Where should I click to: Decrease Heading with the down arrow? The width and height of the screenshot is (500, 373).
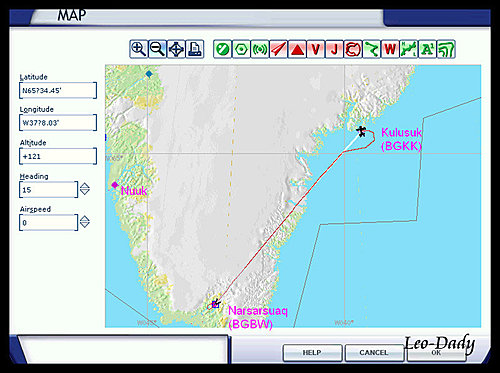point(85,192)
